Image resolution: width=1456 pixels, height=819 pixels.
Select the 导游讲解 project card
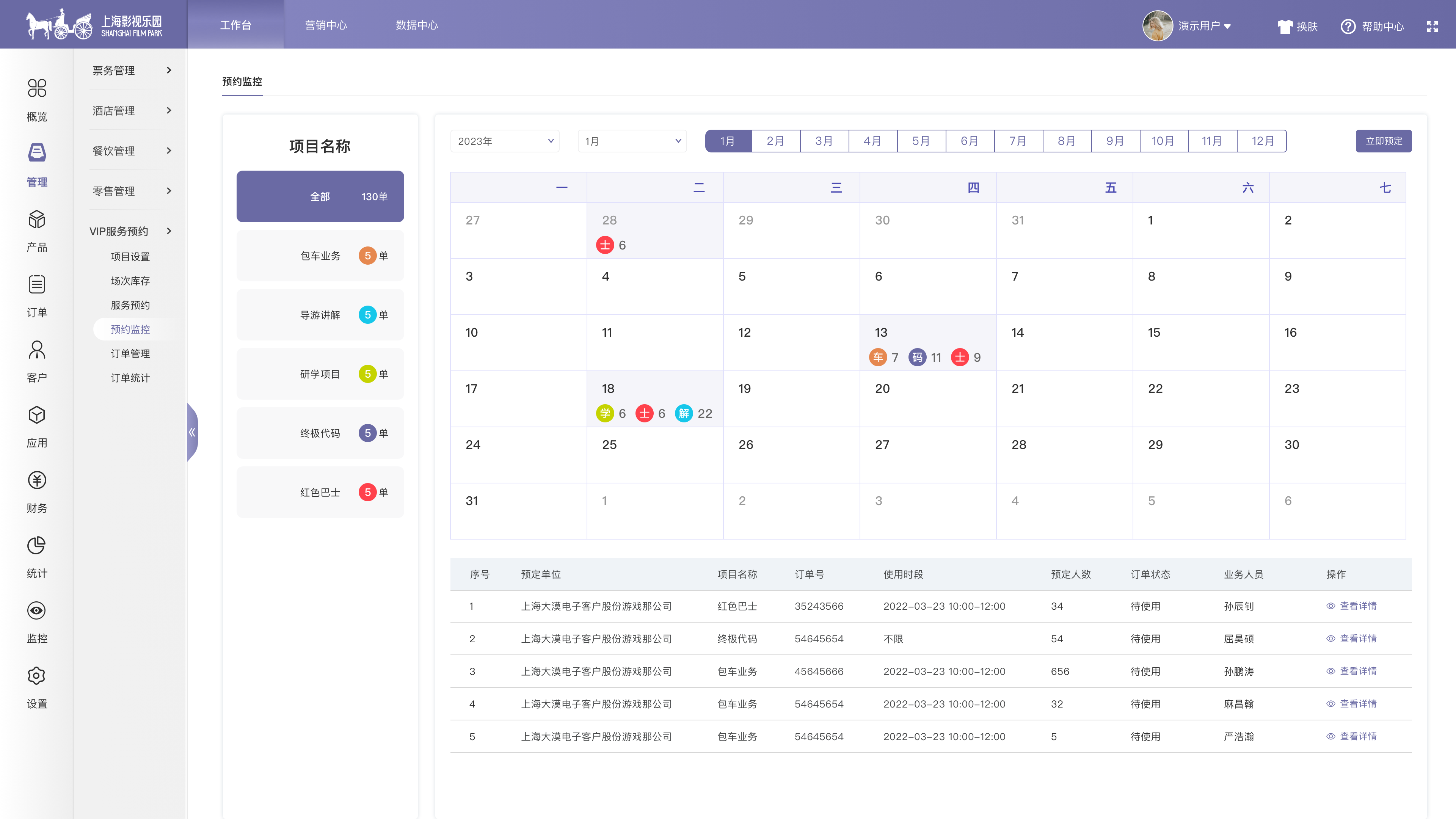coord(320,315)
